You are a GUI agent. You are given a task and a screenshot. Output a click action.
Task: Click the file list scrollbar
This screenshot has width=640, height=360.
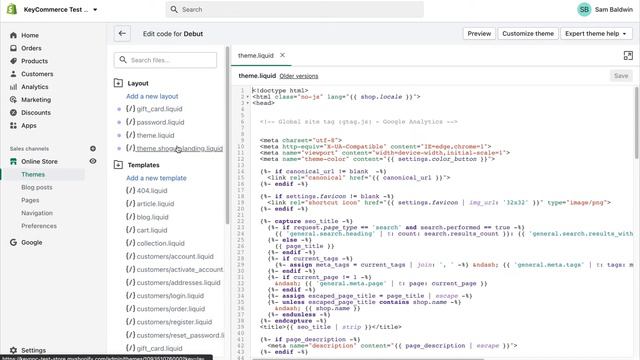pyautogui.click(x=227, y=135)
